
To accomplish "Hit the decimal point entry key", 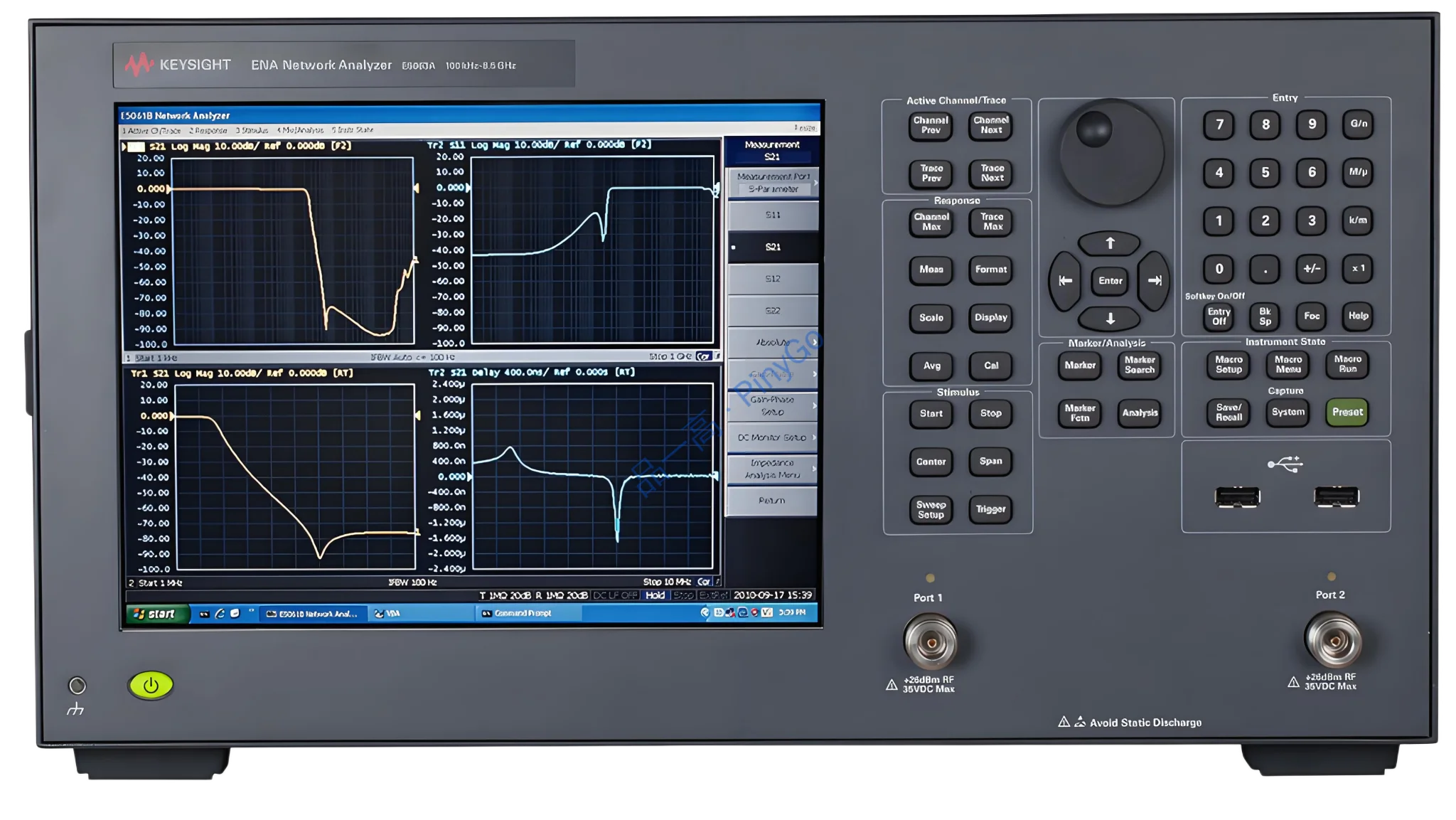I will click(x=1265, y=269).
